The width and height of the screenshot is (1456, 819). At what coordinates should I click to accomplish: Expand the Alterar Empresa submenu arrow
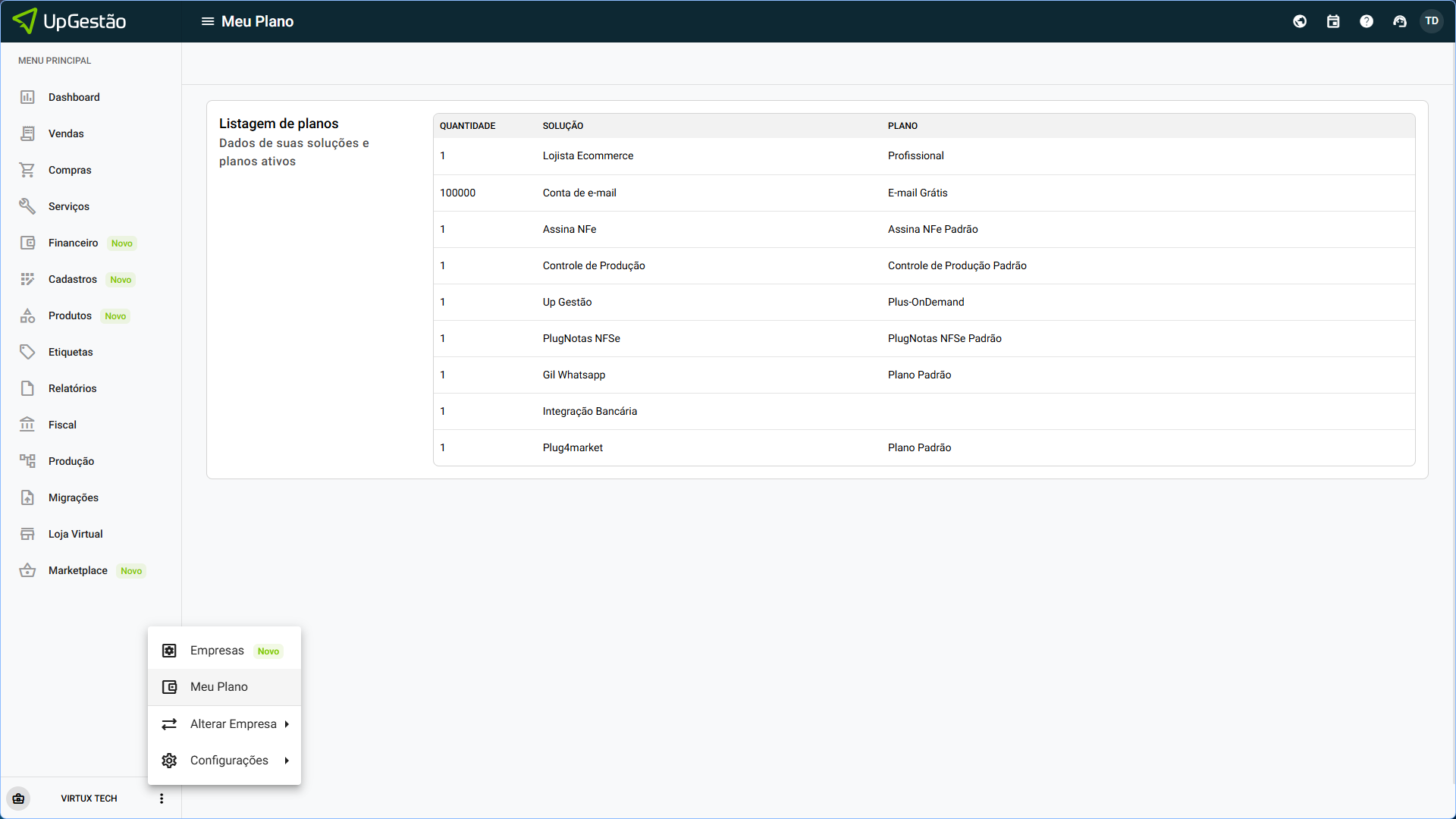[x=287, y=724]
